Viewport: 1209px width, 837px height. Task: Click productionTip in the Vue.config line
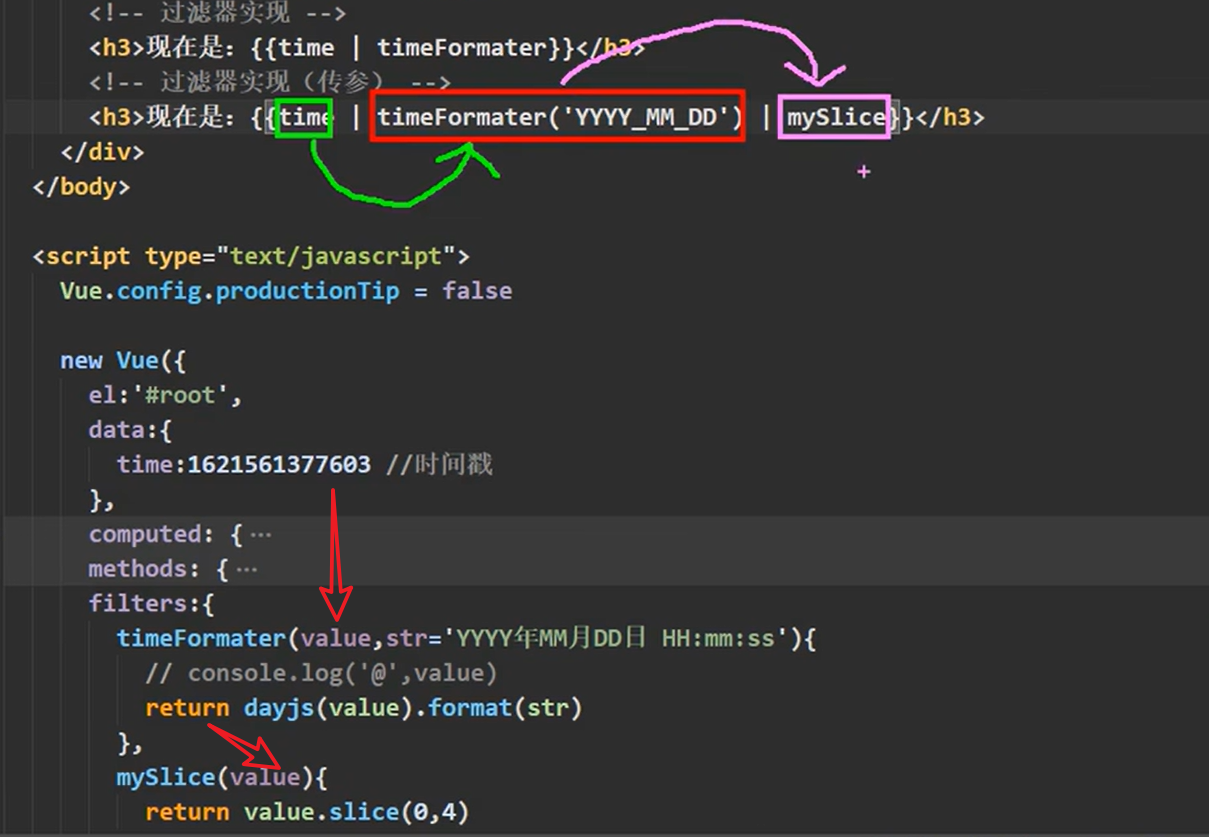[x=307, y=291]
